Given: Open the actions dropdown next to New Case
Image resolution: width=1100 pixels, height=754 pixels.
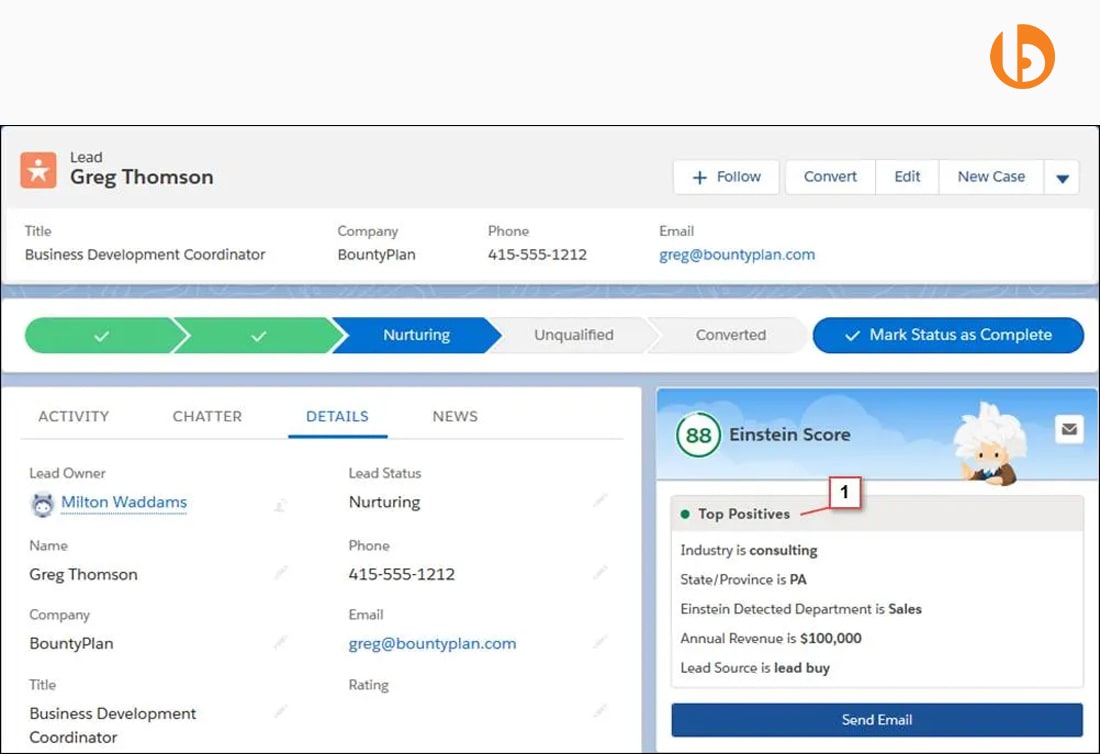Looking at the screenshot, I should [x=1062, y=177].
